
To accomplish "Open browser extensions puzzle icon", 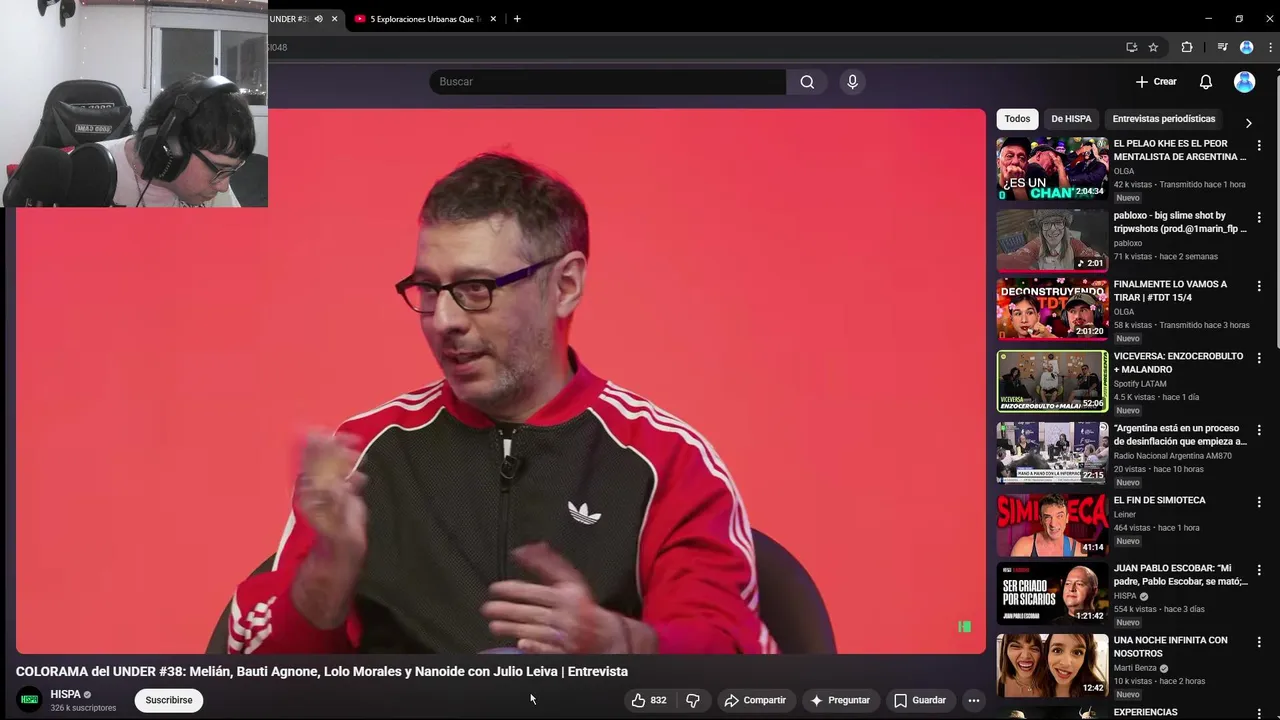I will (x=1187, y=47).
